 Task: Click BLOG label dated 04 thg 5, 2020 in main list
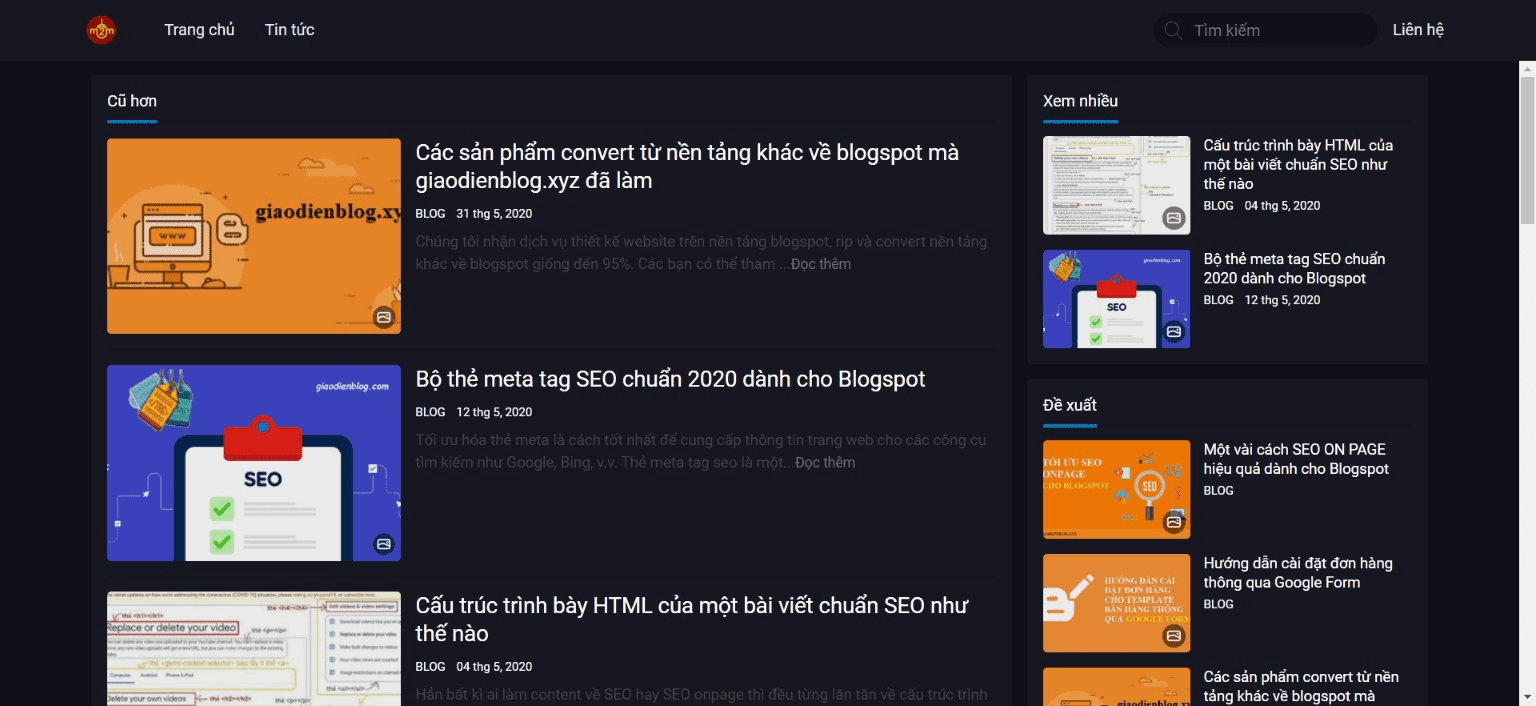pyautogui.click(x=430, y=667)
